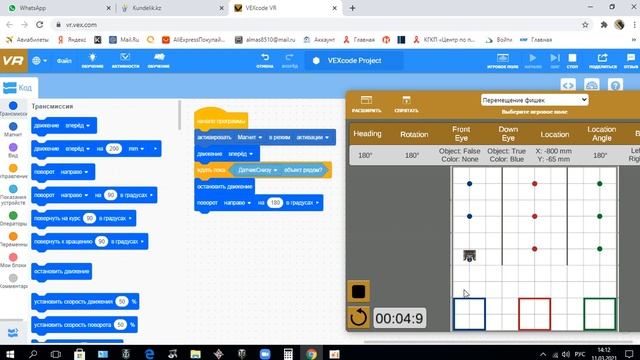The width and height of the screenshot is (640, 360).
Task: Select the Переменные block category
Action: pos(13,240)
